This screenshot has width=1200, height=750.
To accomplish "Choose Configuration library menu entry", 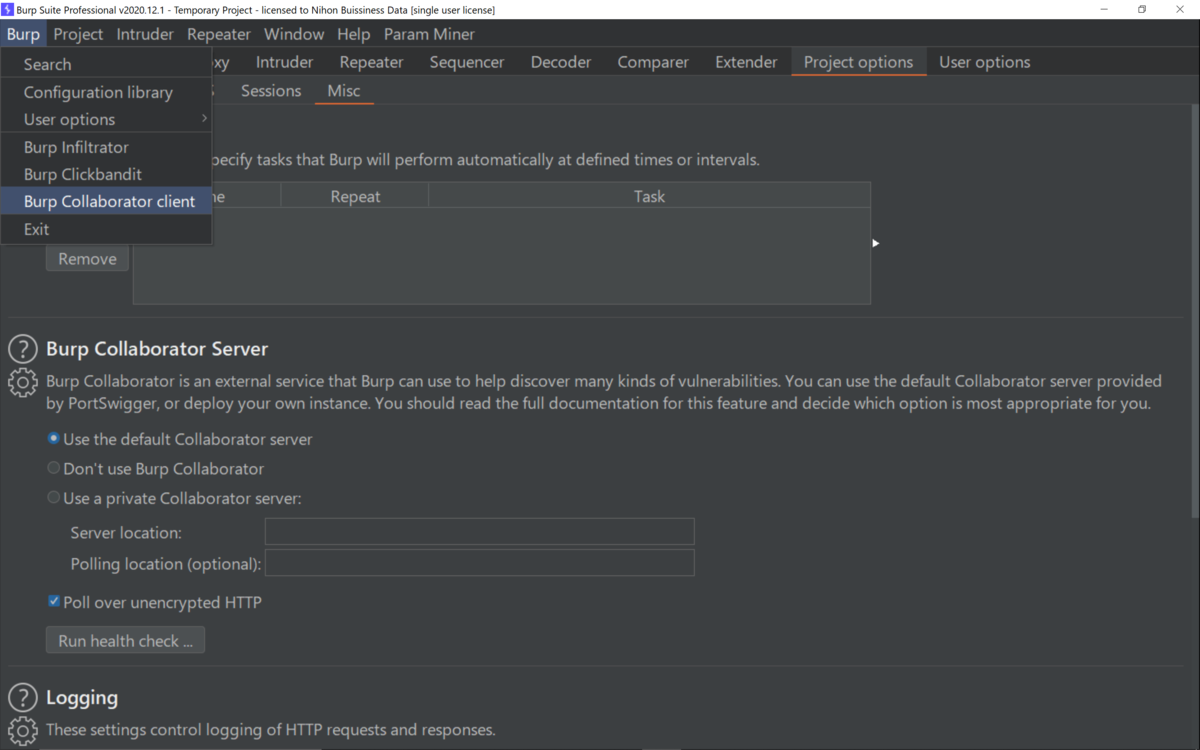I will pyautogui.click(x=106, y=92).
